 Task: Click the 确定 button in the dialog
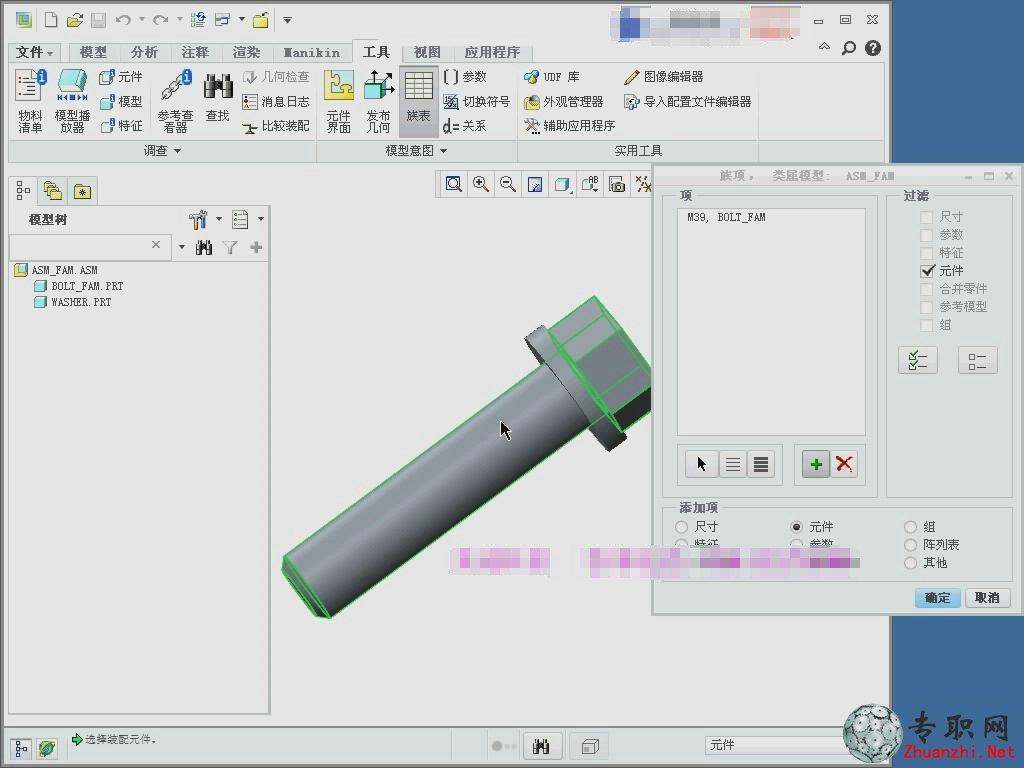(x=937, y=598)
